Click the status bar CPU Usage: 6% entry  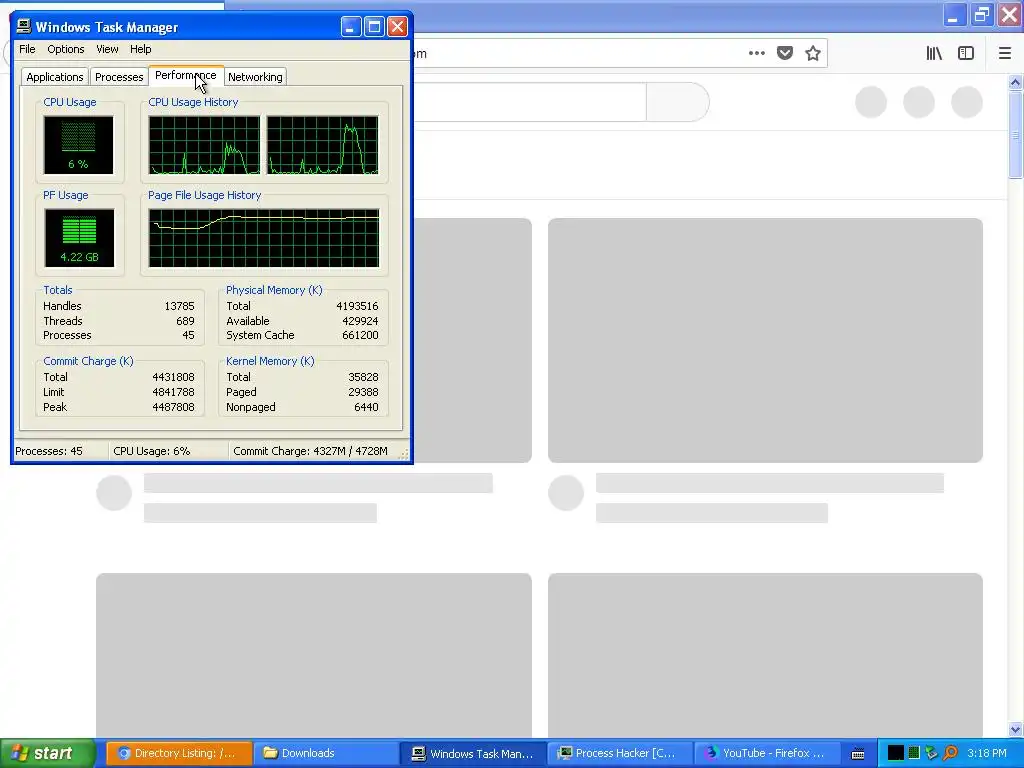[x=152, y=451]
